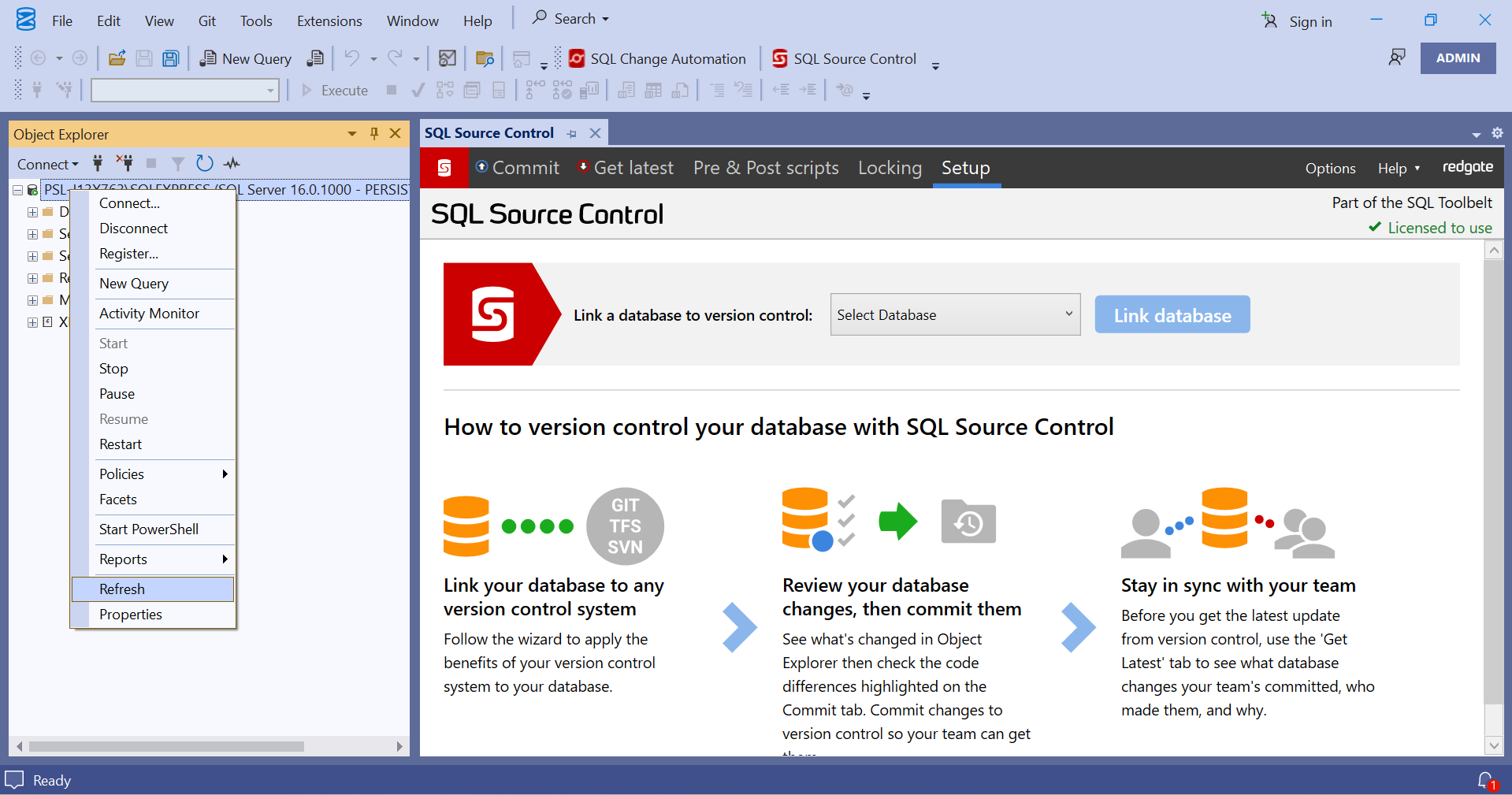Click the Navigate Backward arrow icon
1512x795 pixels.
tap(38, 58)
